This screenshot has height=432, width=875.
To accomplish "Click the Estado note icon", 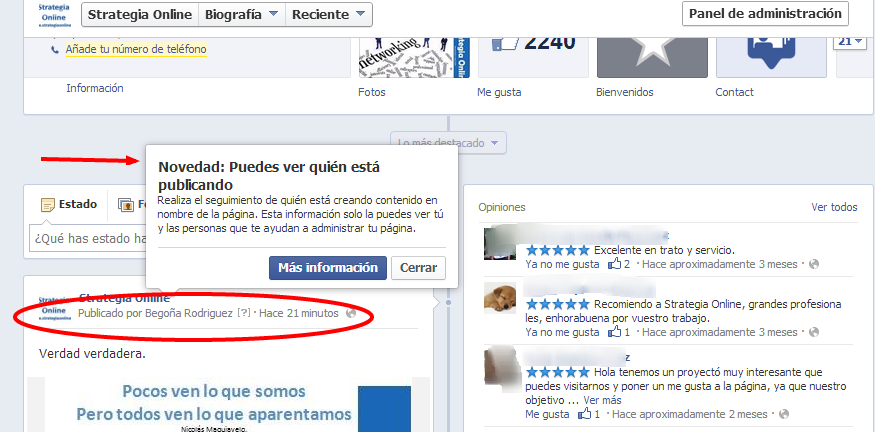I will (48, 205).
